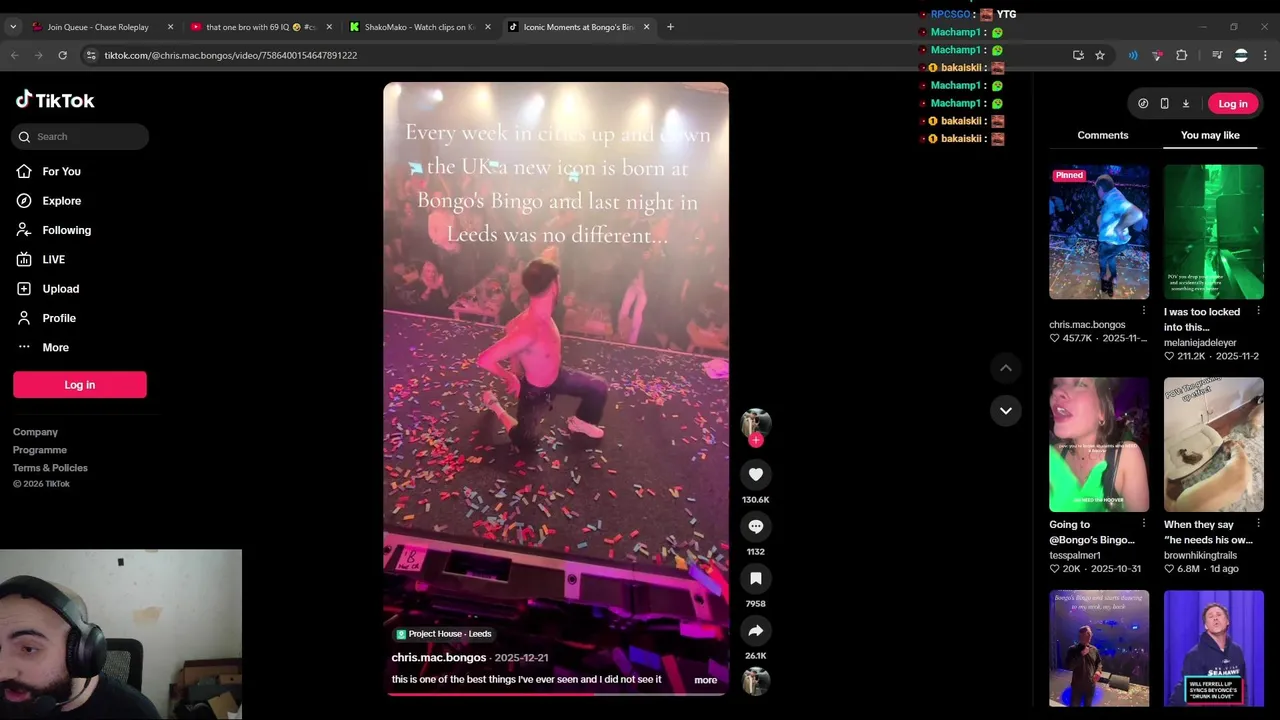Open the Terms & Policies link
The image size is (1280, 720).
tap(50, 468)
